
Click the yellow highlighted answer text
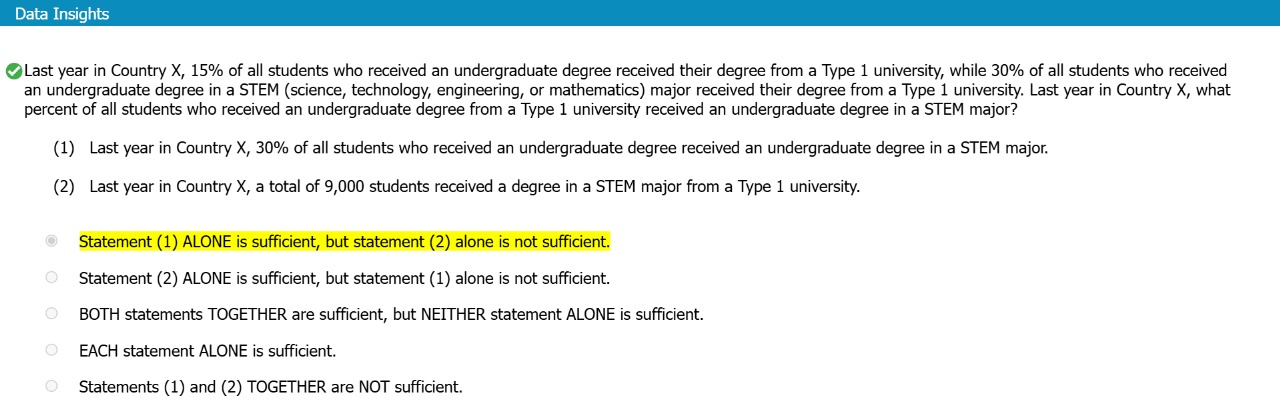click(344, 242)
